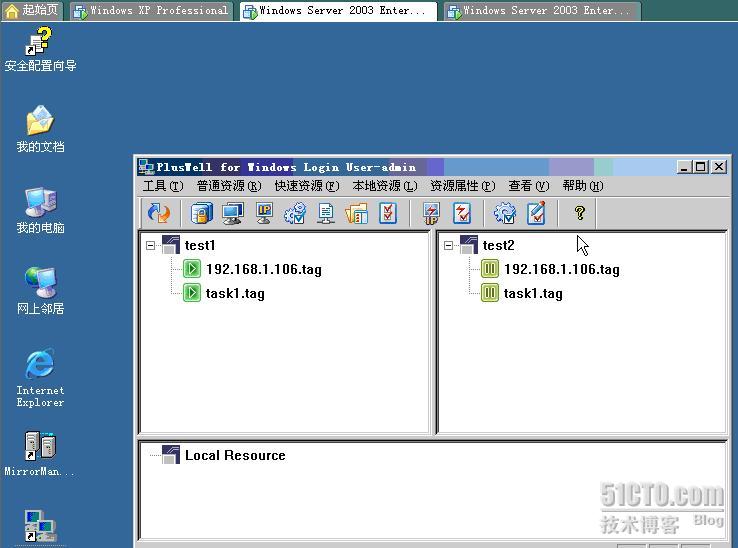This screenshot has height=548, width=738.
Task: Click the PlusWell title bar app icon
Action: pos(146,167)
